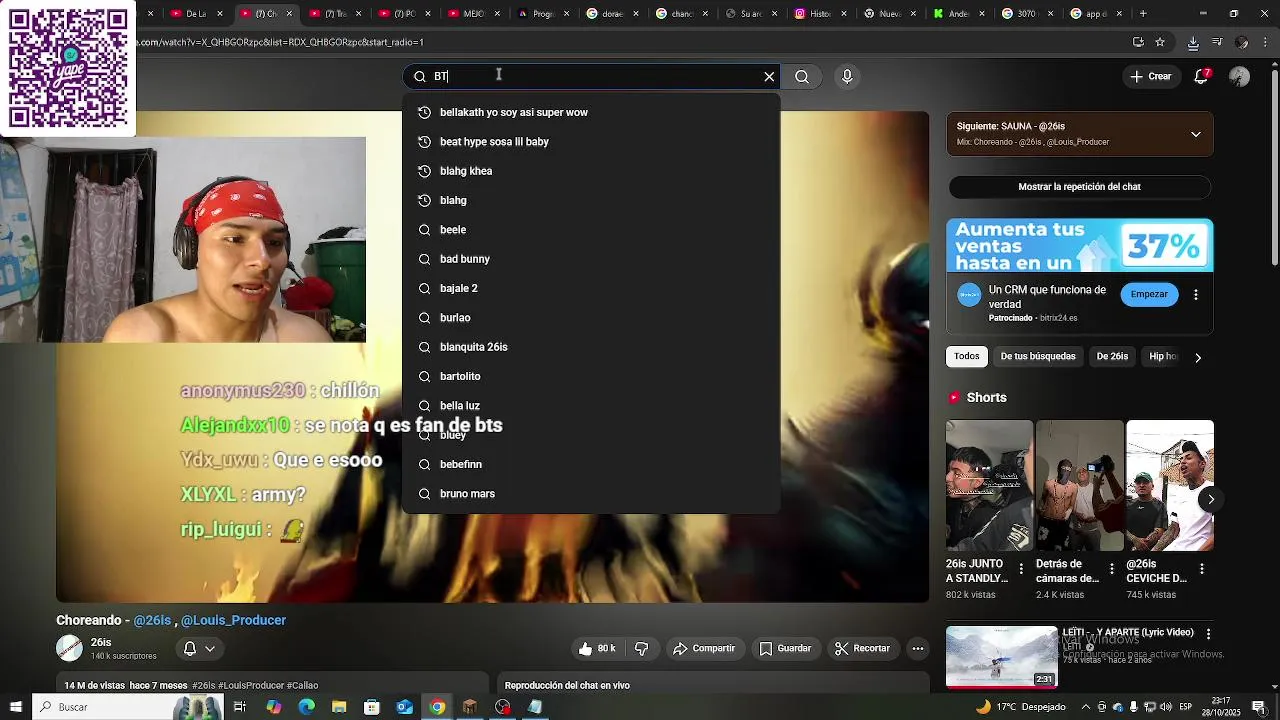Open options for 'Y APARTE' video
Image resolution: width=1280 pixels, height=720 pixels.
pyautogui.click(x=1208, y=634)
